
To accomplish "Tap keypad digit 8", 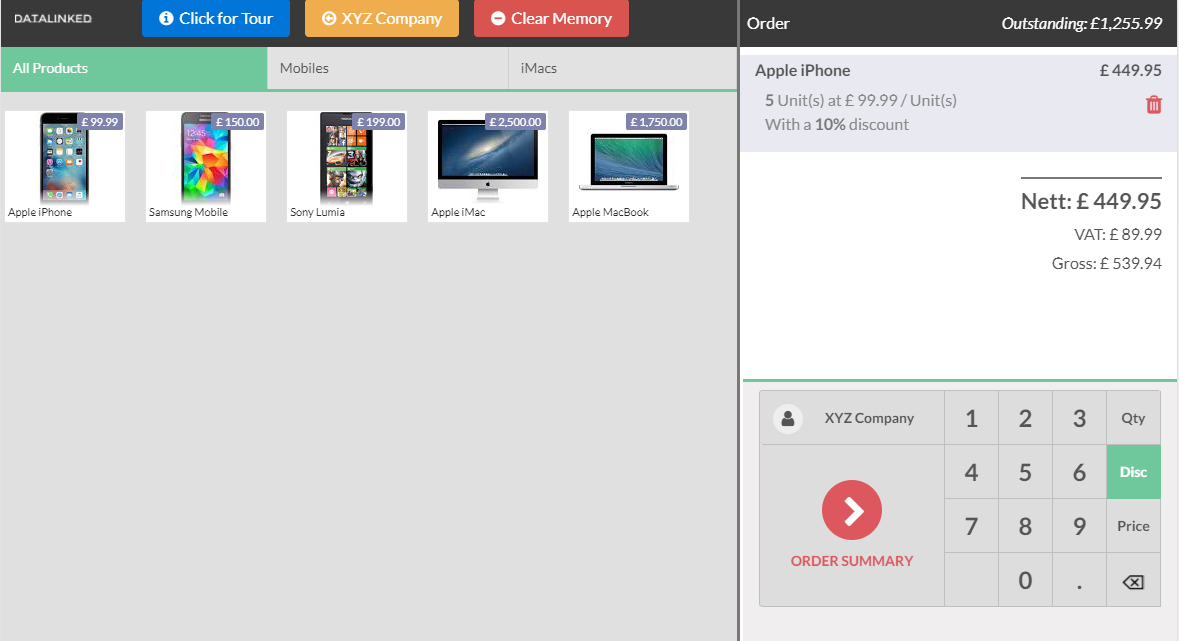I will (x=1026, y=526).
